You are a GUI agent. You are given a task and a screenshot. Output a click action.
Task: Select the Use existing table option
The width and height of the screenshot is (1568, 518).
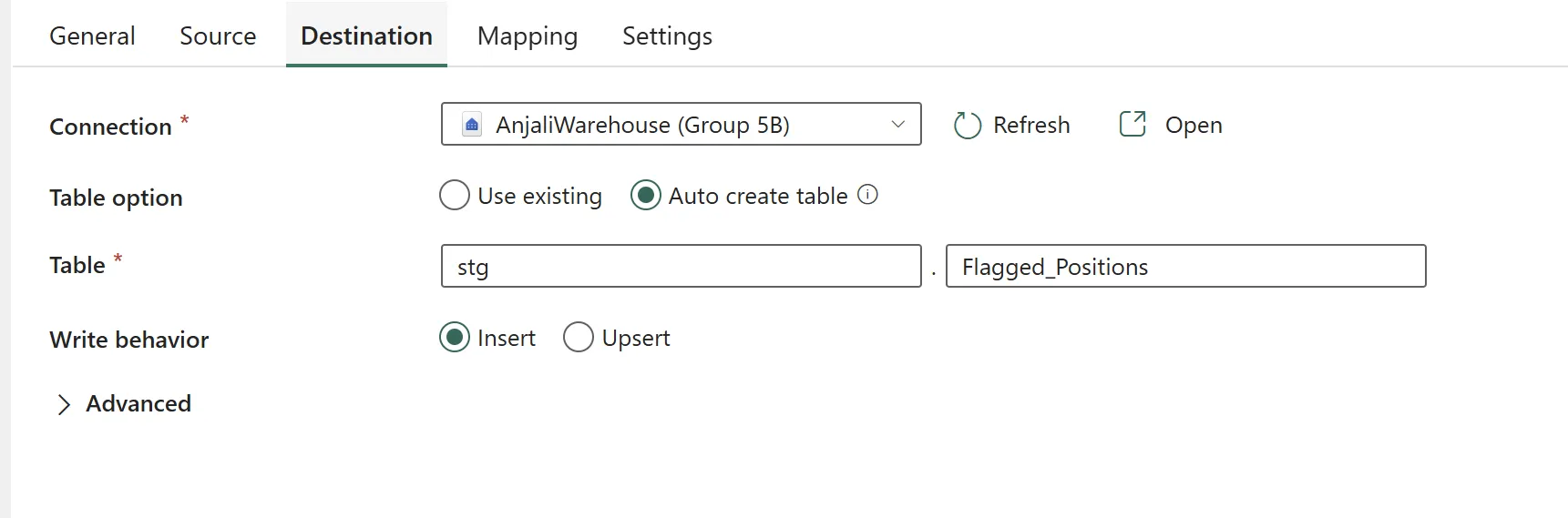(455, 196)
